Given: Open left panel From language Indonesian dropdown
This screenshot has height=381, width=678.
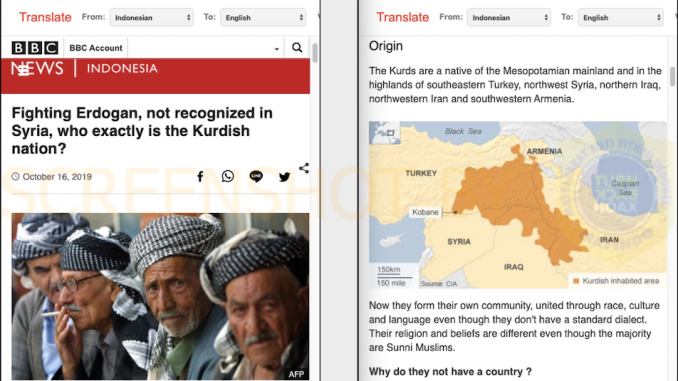Looking at the screenshot, I should tap(151, 18).
